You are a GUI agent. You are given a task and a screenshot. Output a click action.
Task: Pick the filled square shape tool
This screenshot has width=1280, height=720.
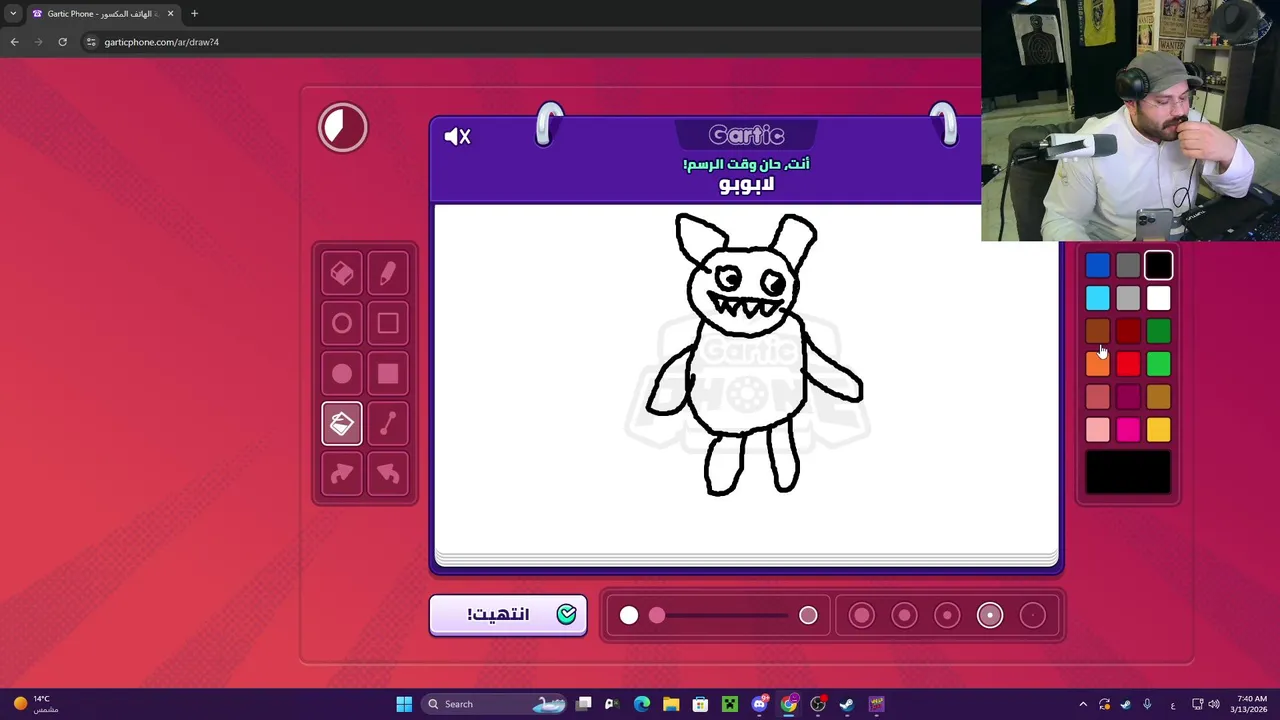point(388,374)
